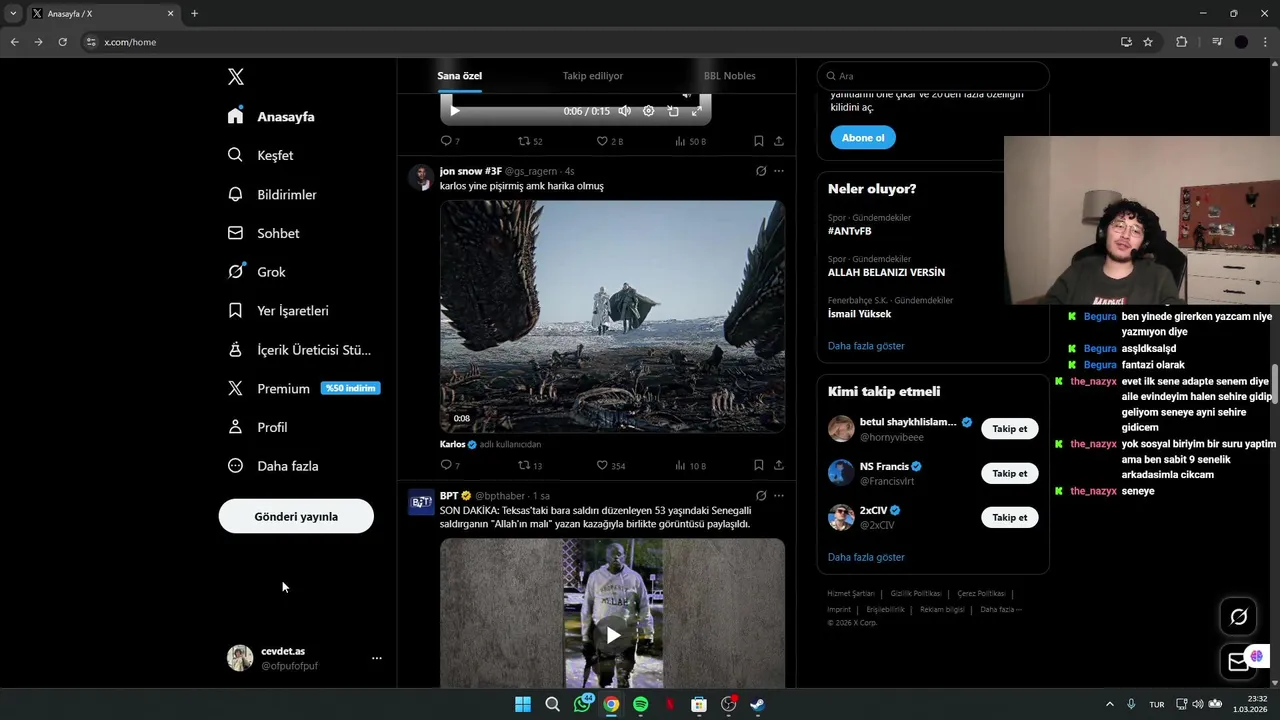1280x720 pixels.
Task: Share the top video post
Action: click(x=779, y=141)
